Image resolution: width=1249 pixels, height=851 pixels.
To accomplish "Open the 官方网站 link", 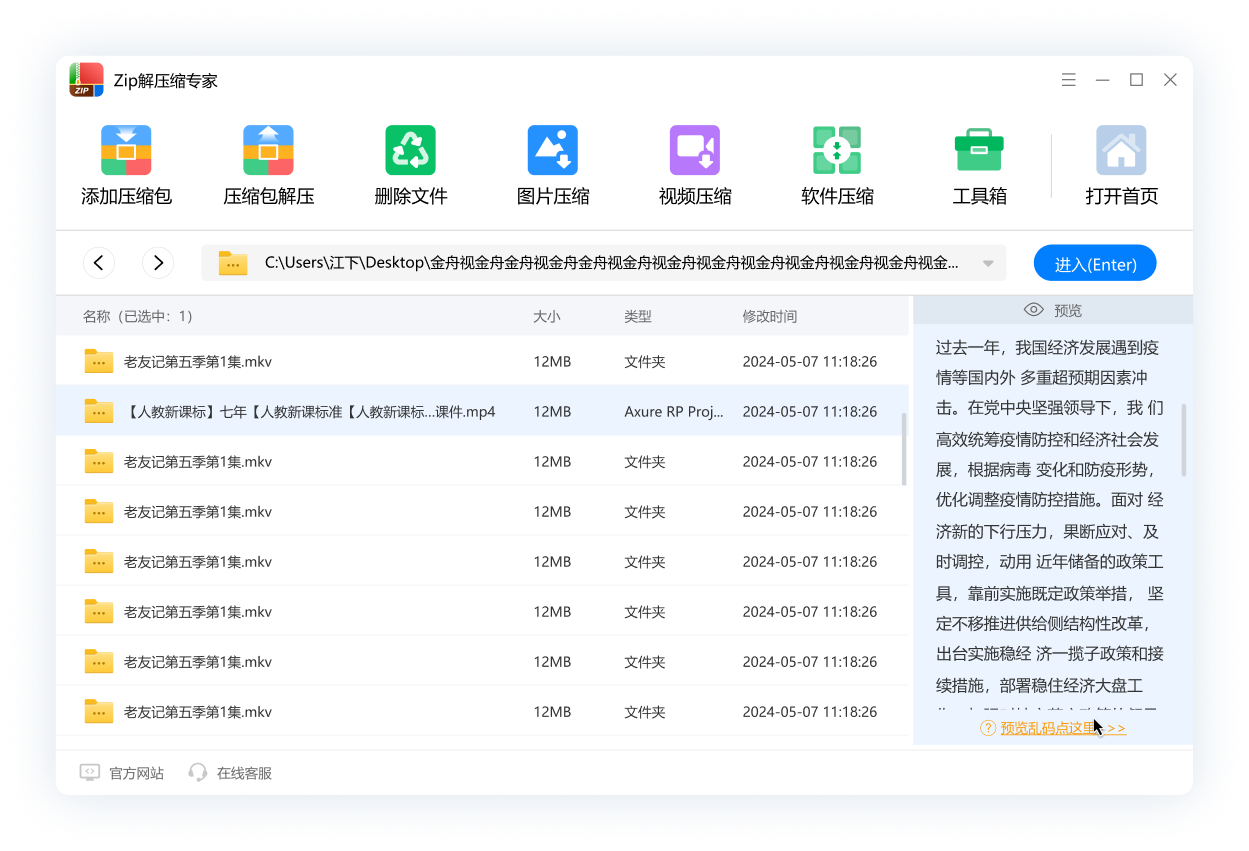I will [x=122, y=773].
